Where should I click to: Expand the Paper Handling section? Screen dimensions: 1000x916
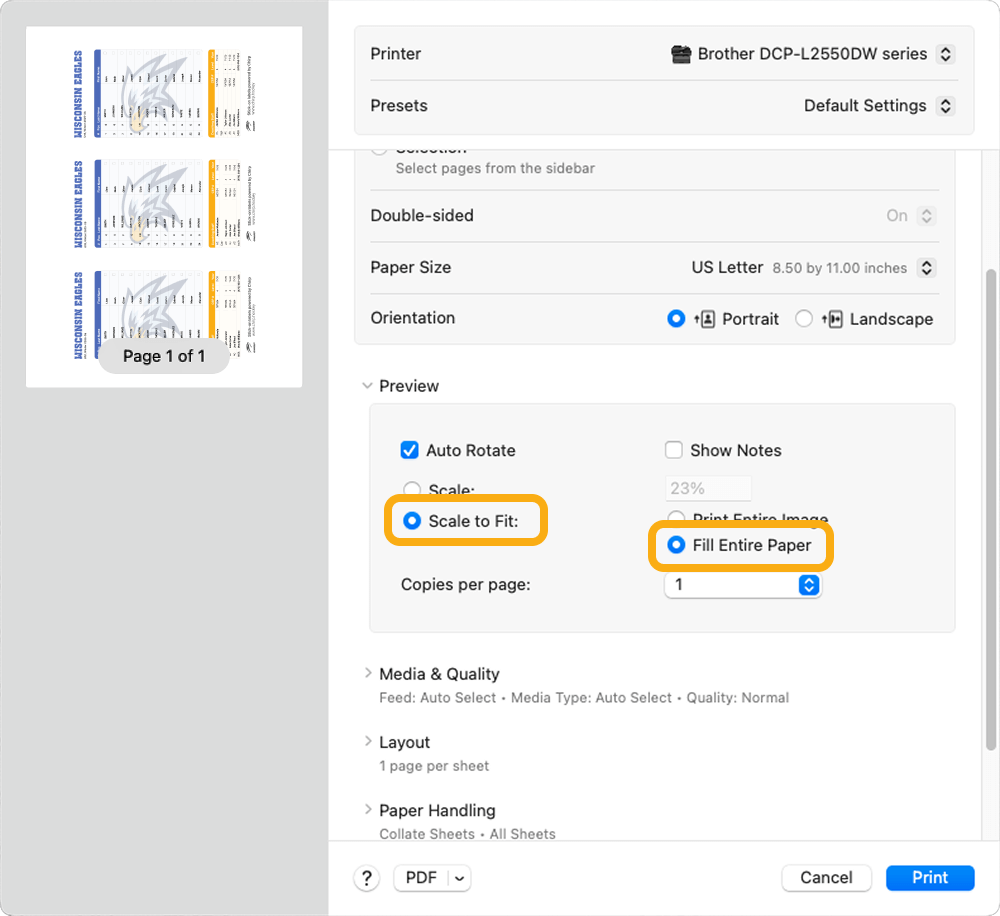[x=369, y=810]
